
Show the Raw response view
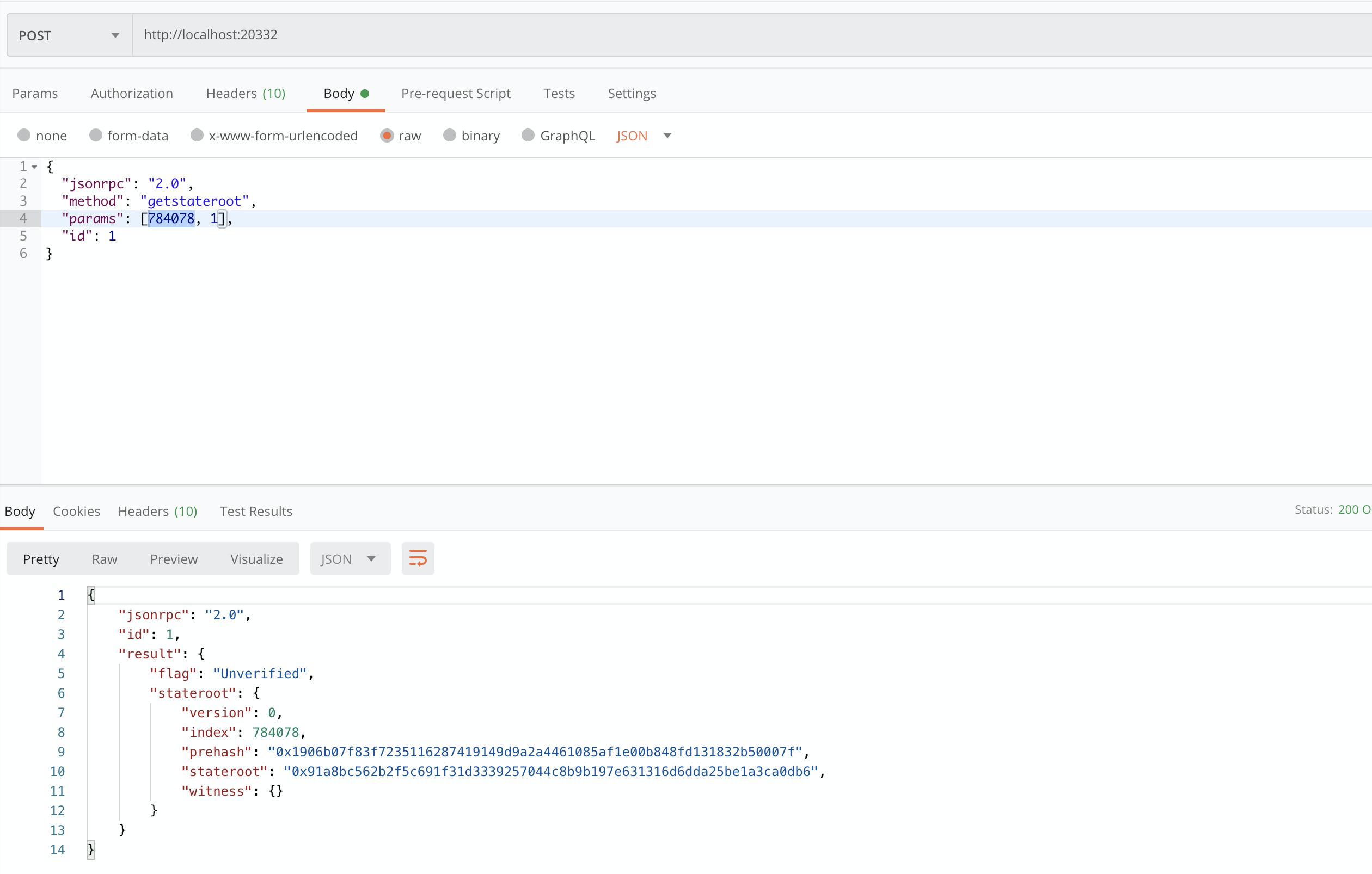click(105, 558)
